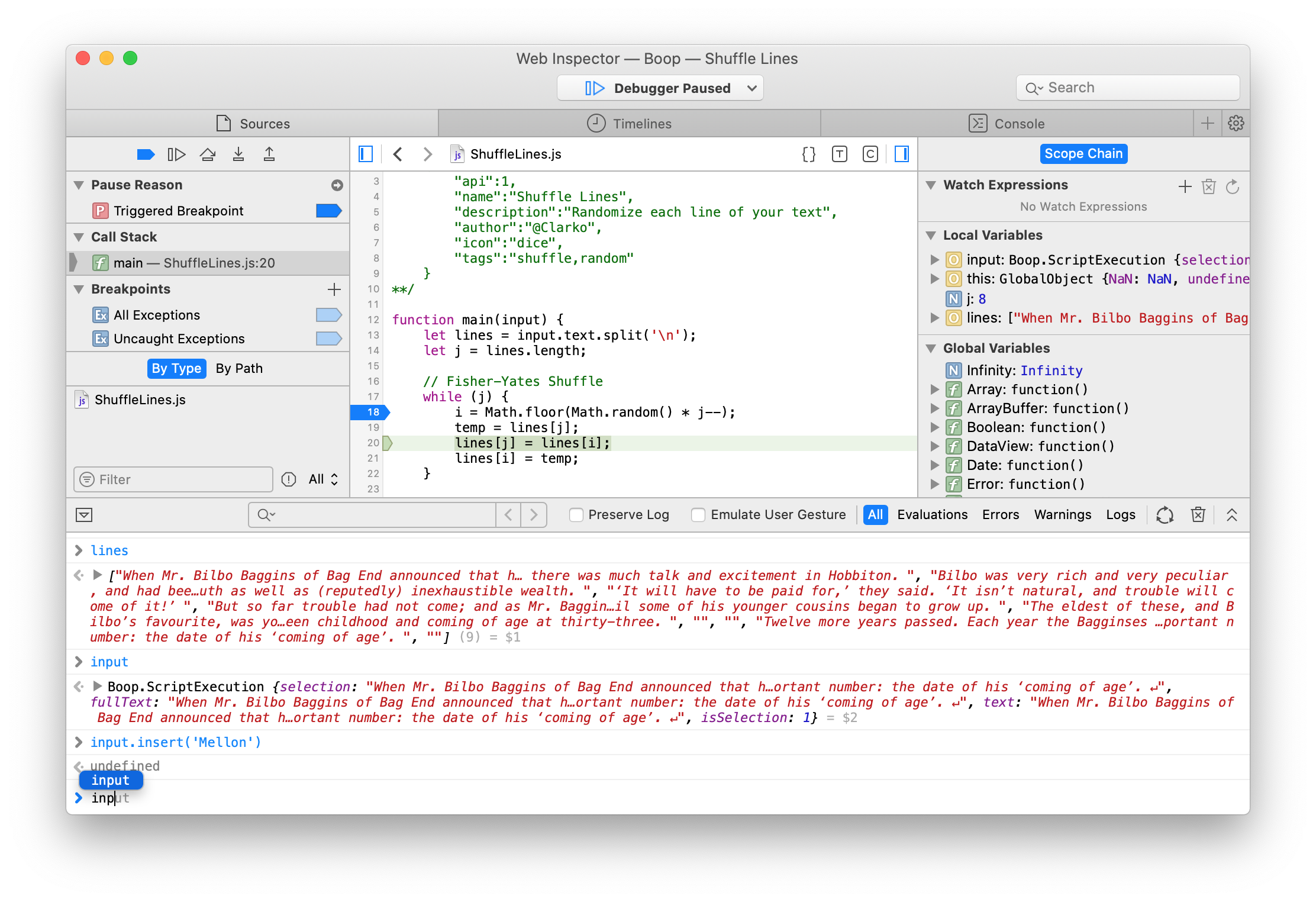The width and height of the screenshot is (1316, 902).
Task: Click add watch expression plus icon
Action: point(1185,187)
